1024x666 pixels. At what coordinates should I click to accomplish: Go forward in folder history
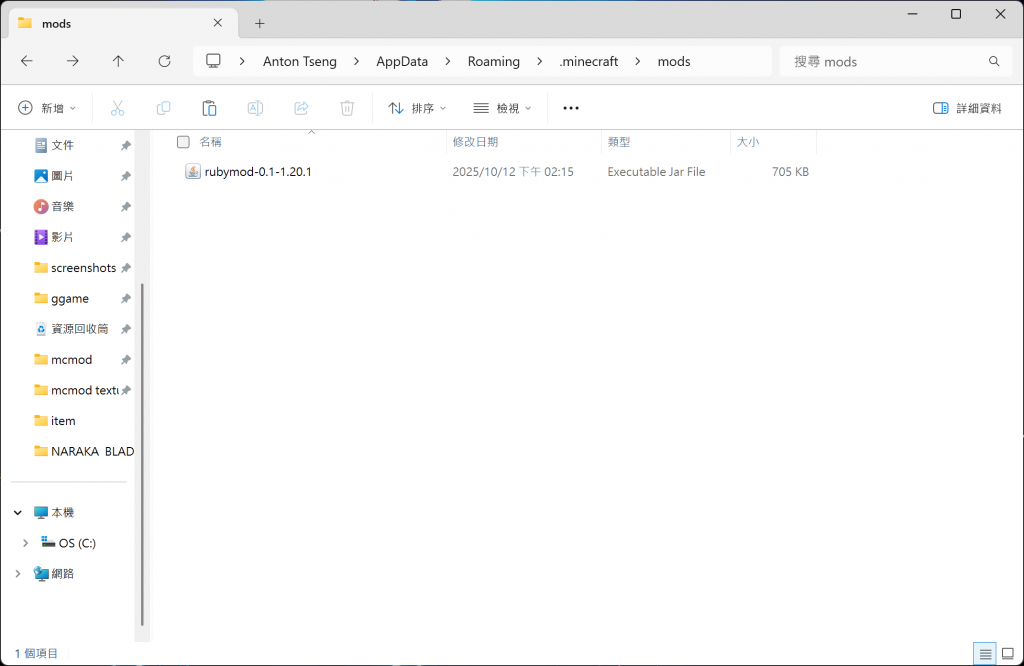pos(72,61)
